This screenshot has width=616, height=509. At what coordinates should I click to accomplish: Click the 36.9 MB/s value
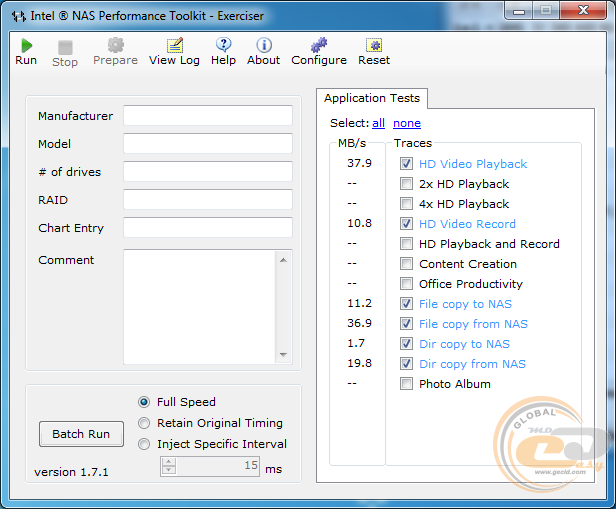(359, 323)
